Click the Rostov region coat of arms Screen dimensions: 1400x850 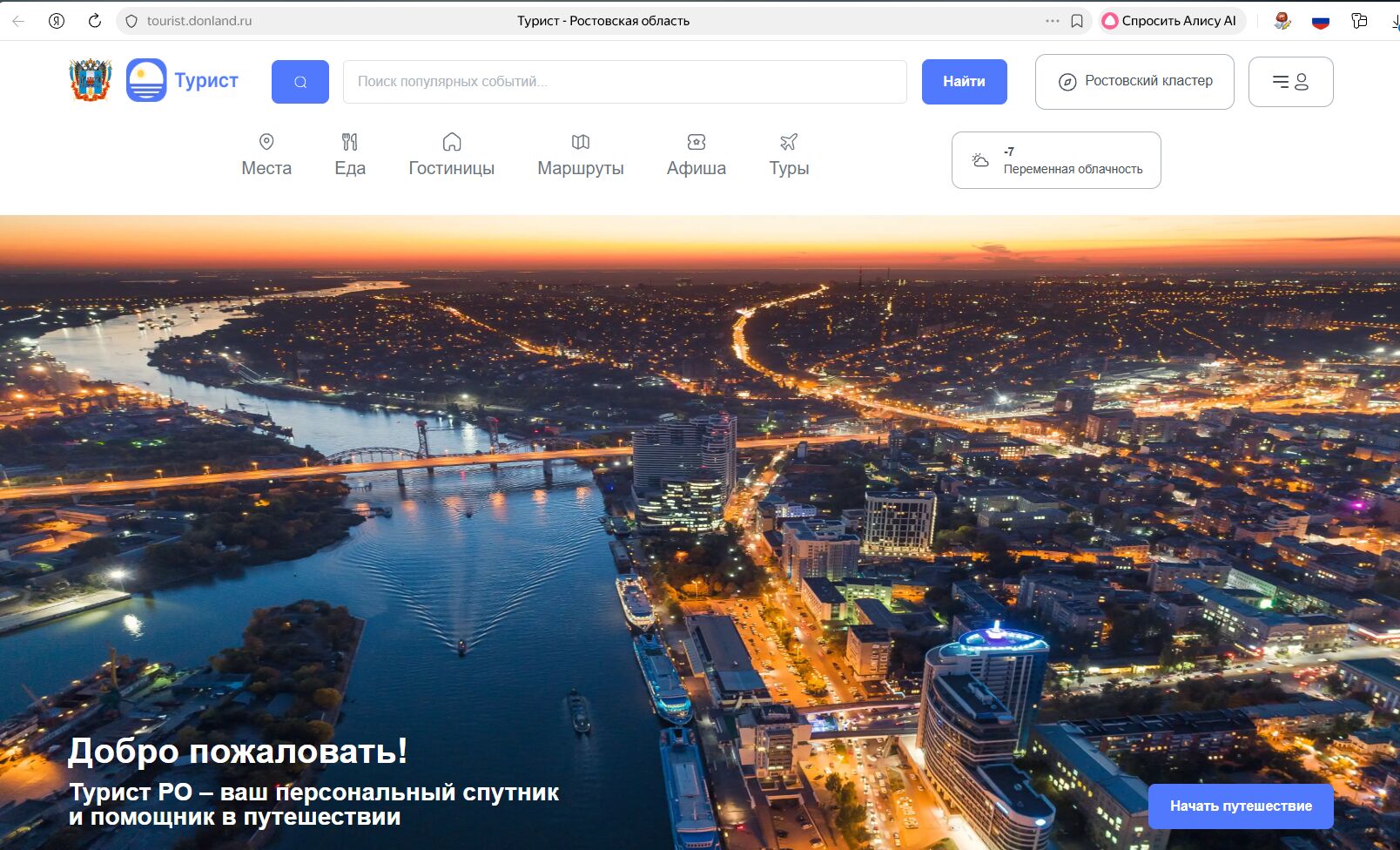click(91, 80)
